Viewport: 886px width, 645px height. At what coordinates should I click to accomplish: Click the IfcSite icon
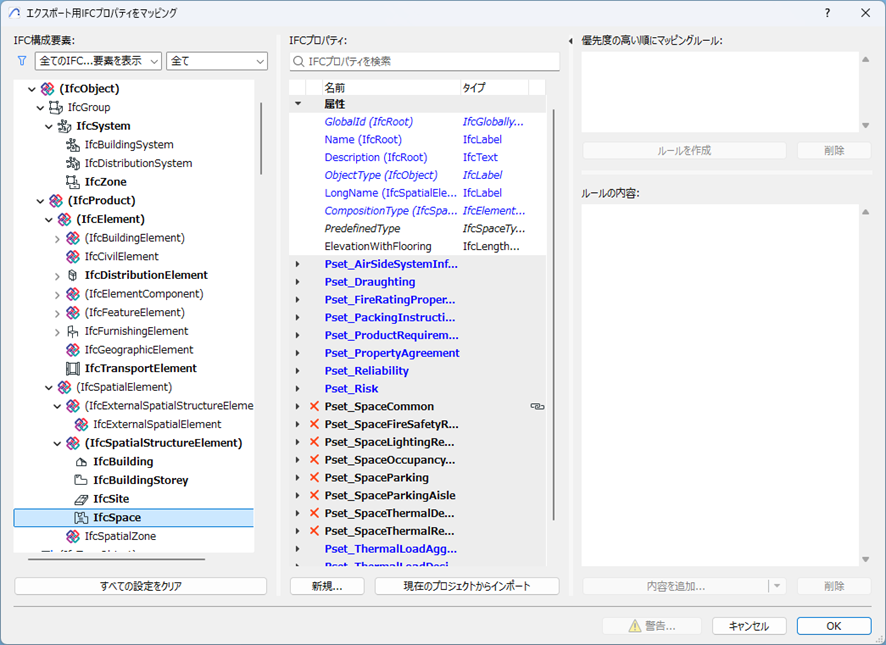[81, 499]
